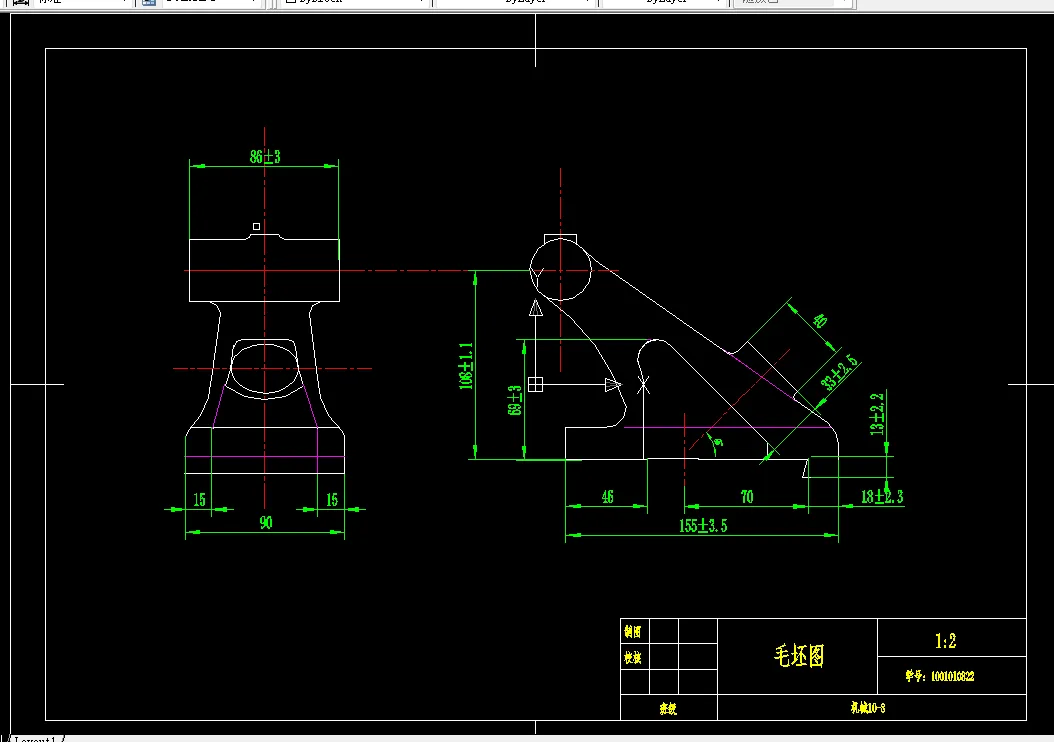Select the 69±3 vertical dimension
This screenshot has height=742, width=1054.
coord(515,400)
